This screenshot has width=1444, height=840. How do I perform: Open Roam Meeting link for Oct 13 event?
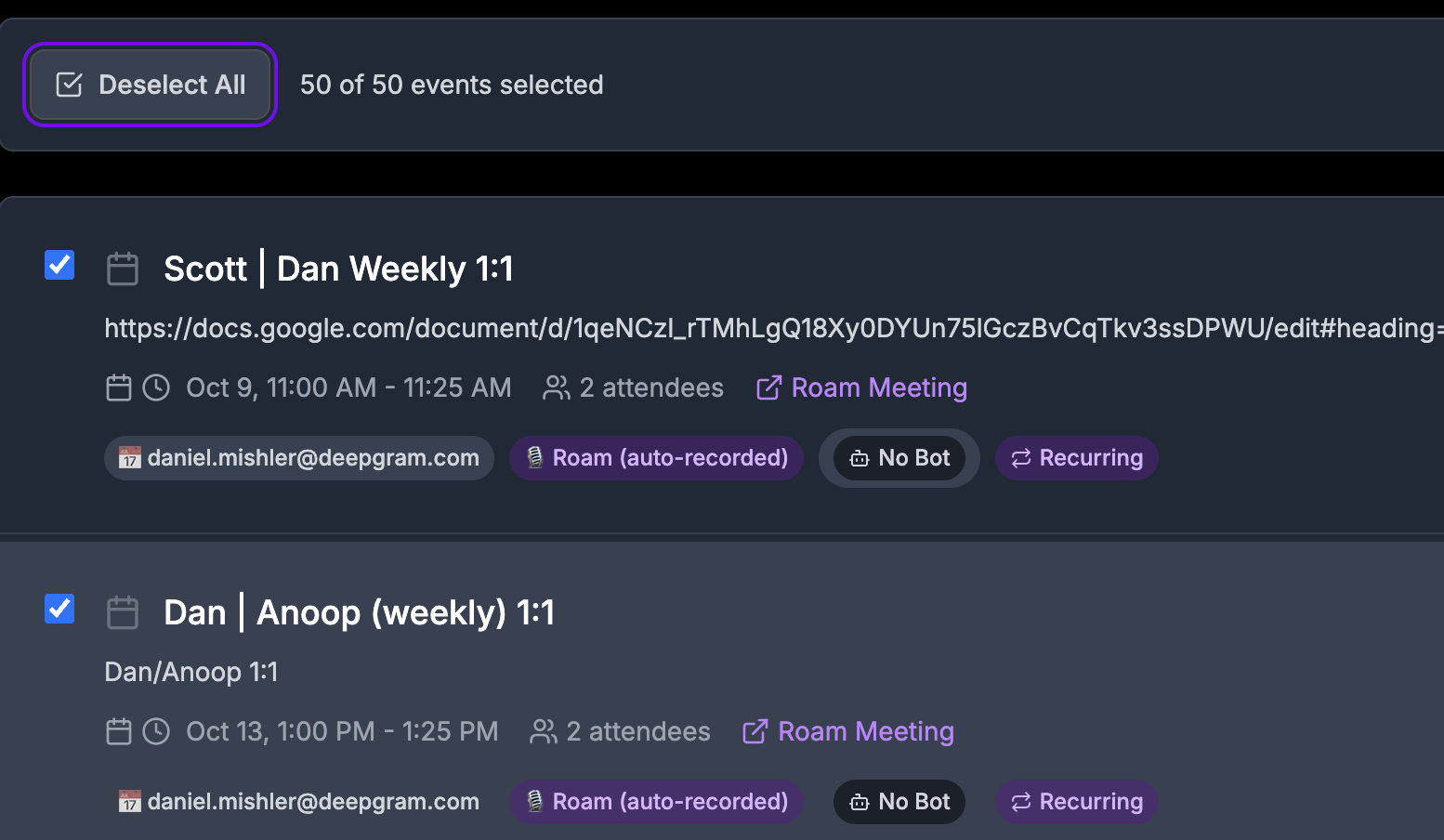[x=849, y=731]
